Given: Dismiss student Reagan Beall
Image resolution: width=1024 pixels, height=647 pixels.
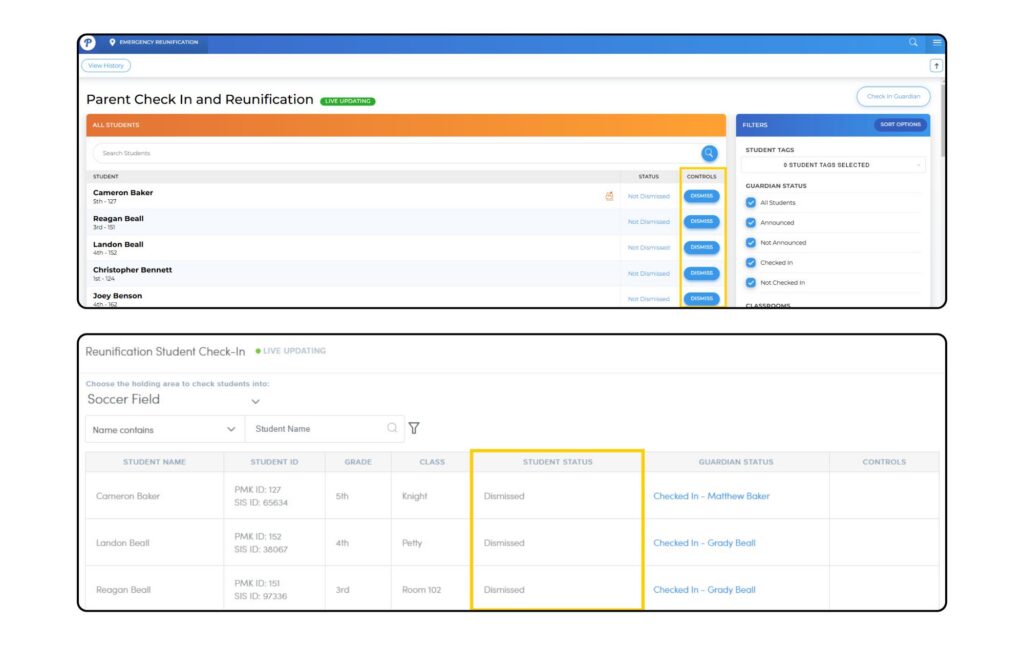Looking at the screenshot, I should click(701, 222).
